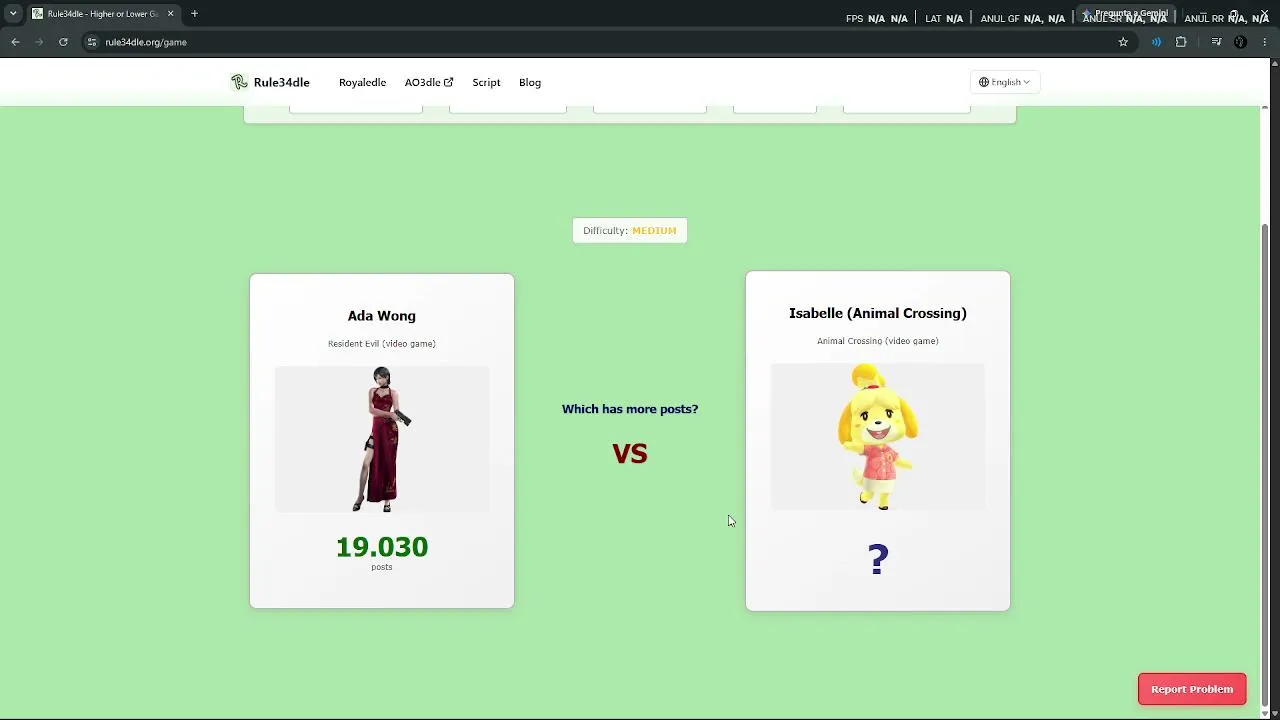Go to the Script page

click(486, 82)
